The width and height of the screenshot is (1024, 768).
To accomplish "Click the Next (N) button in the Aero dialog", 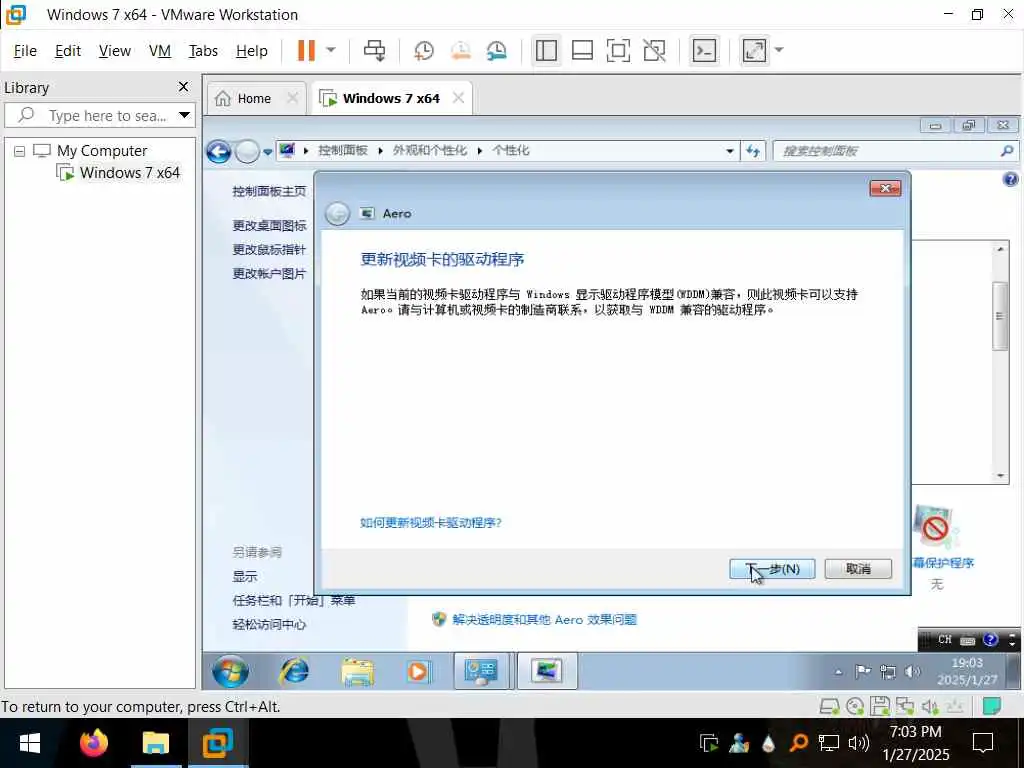I will pyautogui.click(x=772, y=569).
